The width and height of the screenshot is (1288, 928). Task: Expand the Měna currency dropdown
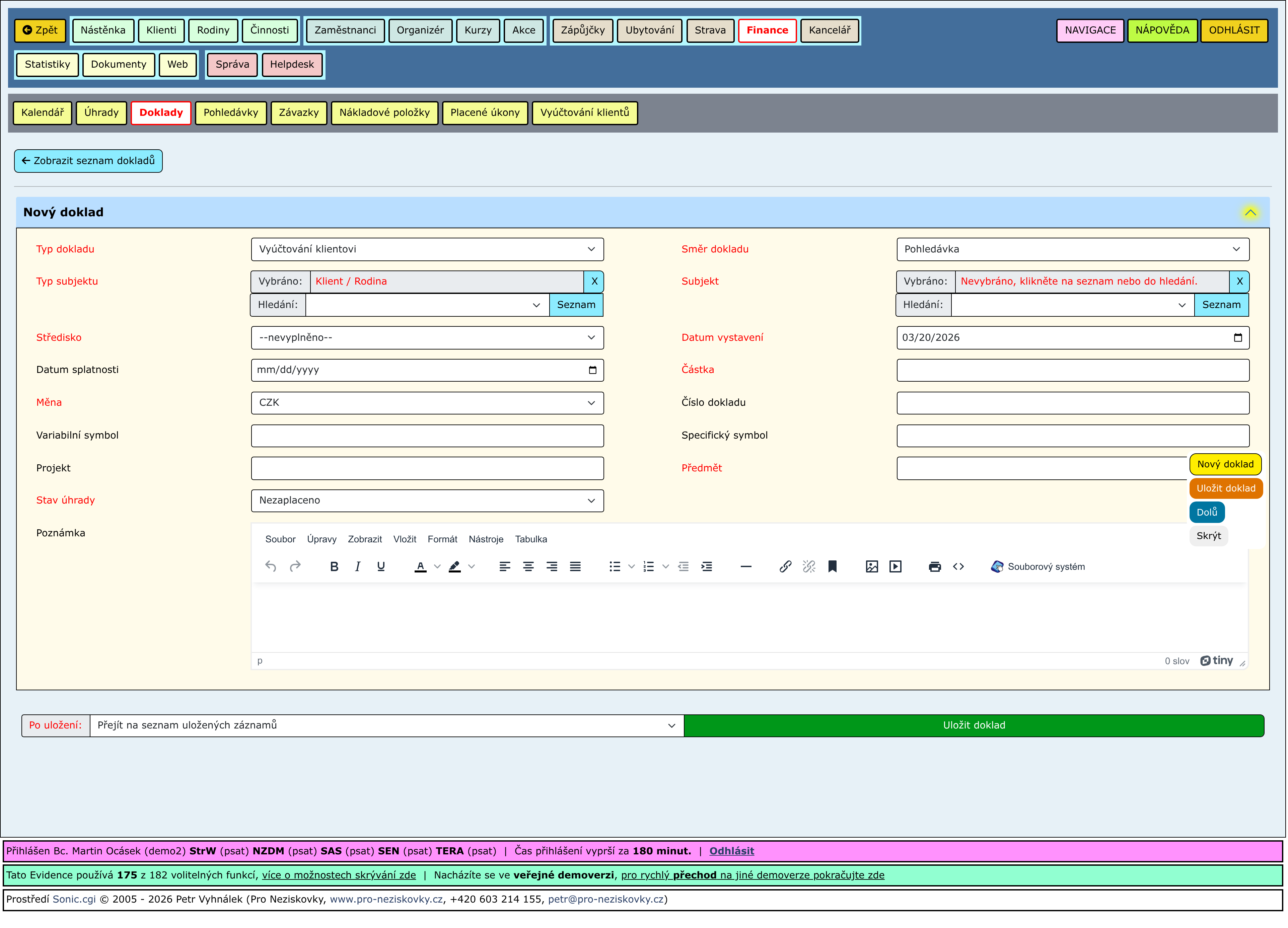point(427,402)
